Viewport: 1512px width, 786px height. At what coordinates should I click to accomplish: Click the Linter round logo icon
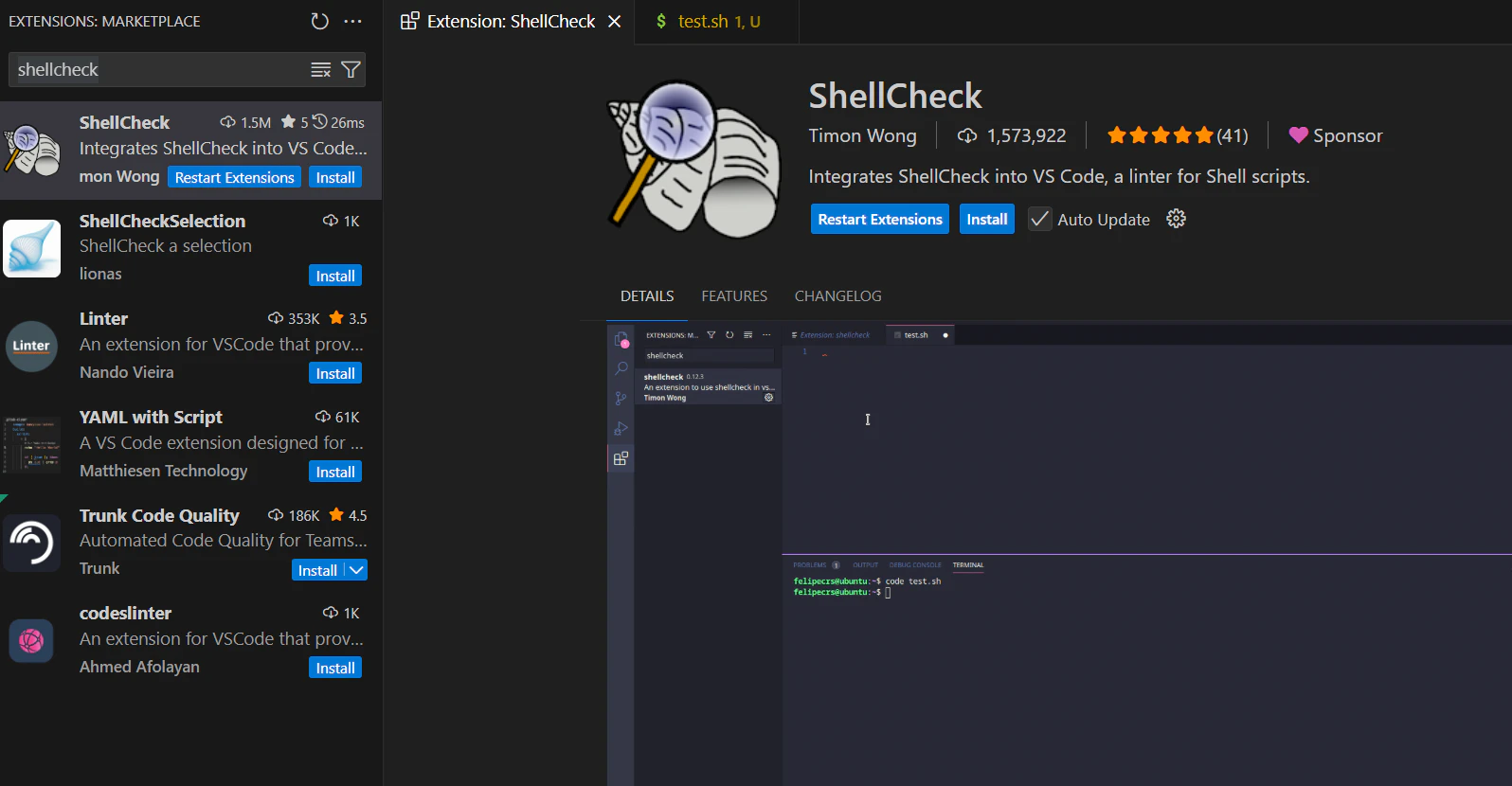[x=31, y=346]
